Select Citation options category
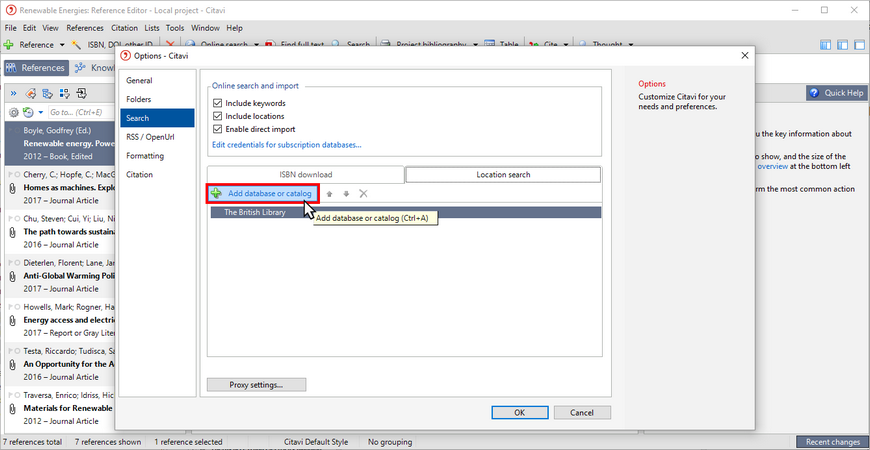Image resolution: width=870 pixels, height=450 pixels. tap(157, 175)
